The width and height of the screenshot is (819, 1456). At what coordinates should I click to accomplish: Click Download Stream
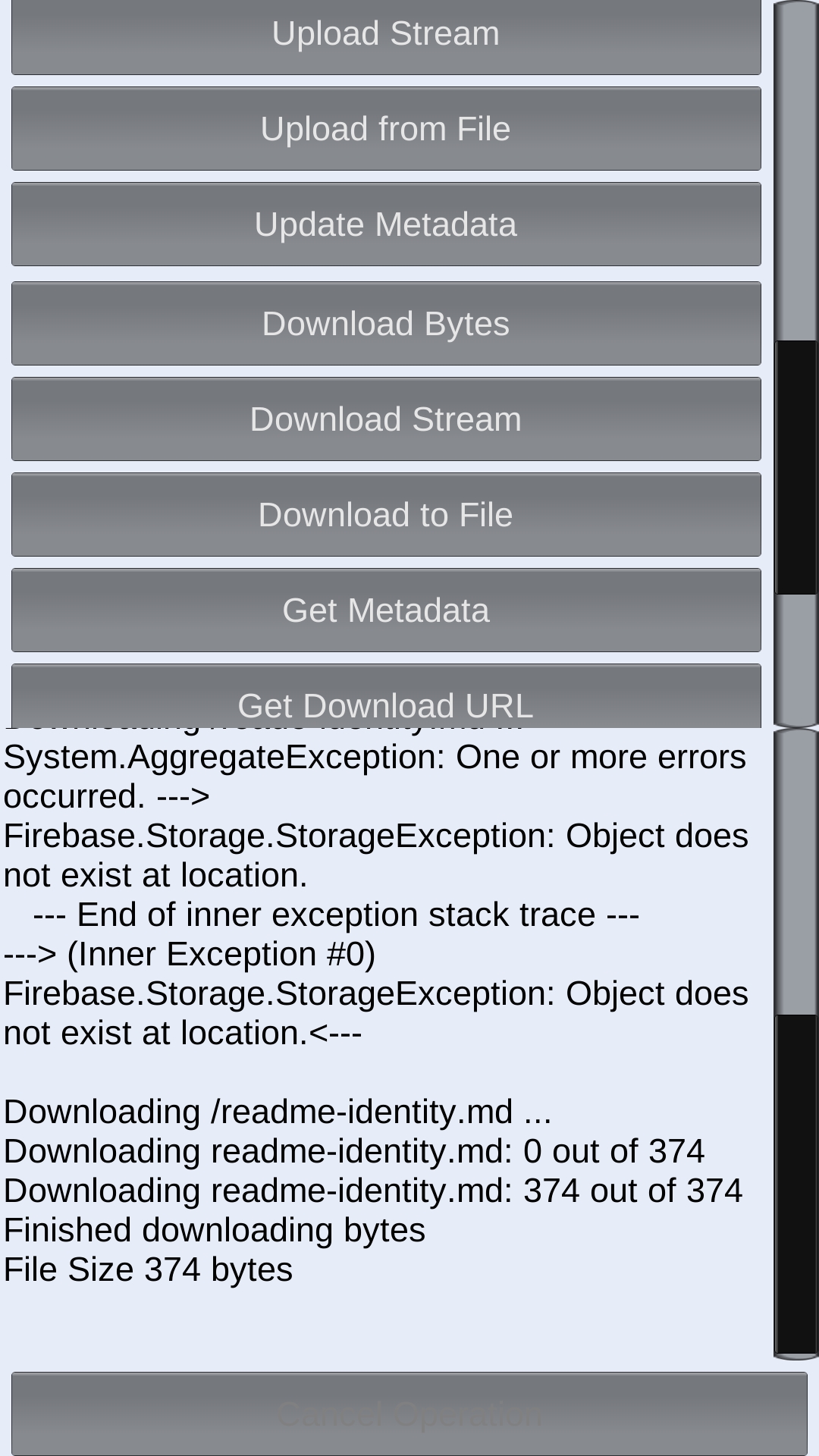pos(386,419)
